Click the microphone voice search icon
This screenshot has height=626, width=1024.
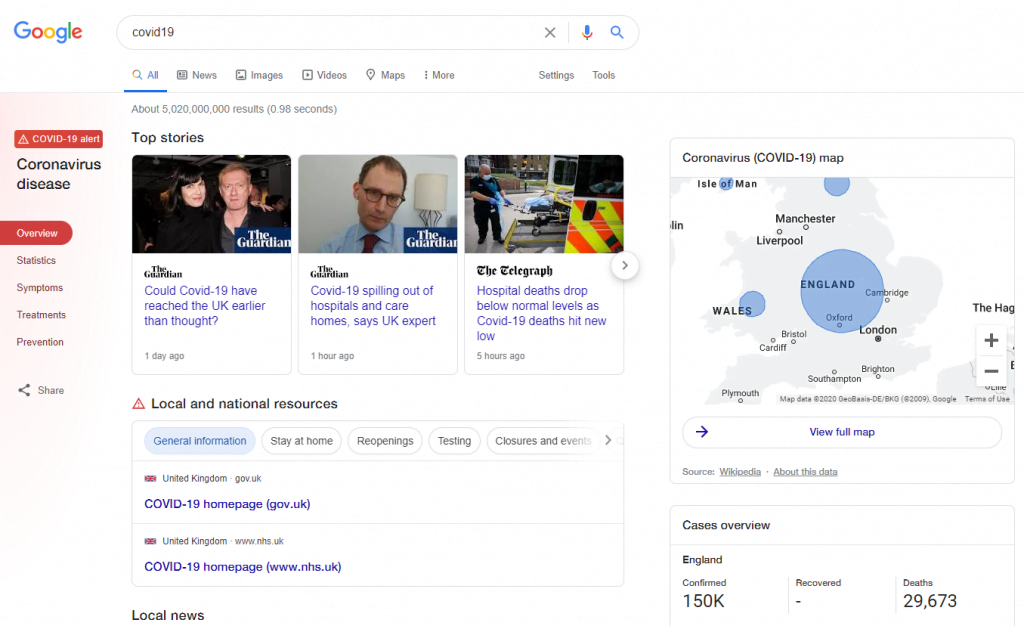(x=587, y=32)
